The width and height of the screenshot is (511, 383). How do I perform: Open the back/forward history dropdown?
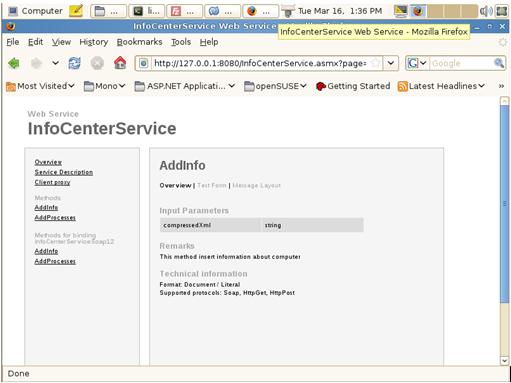(55, 63)
